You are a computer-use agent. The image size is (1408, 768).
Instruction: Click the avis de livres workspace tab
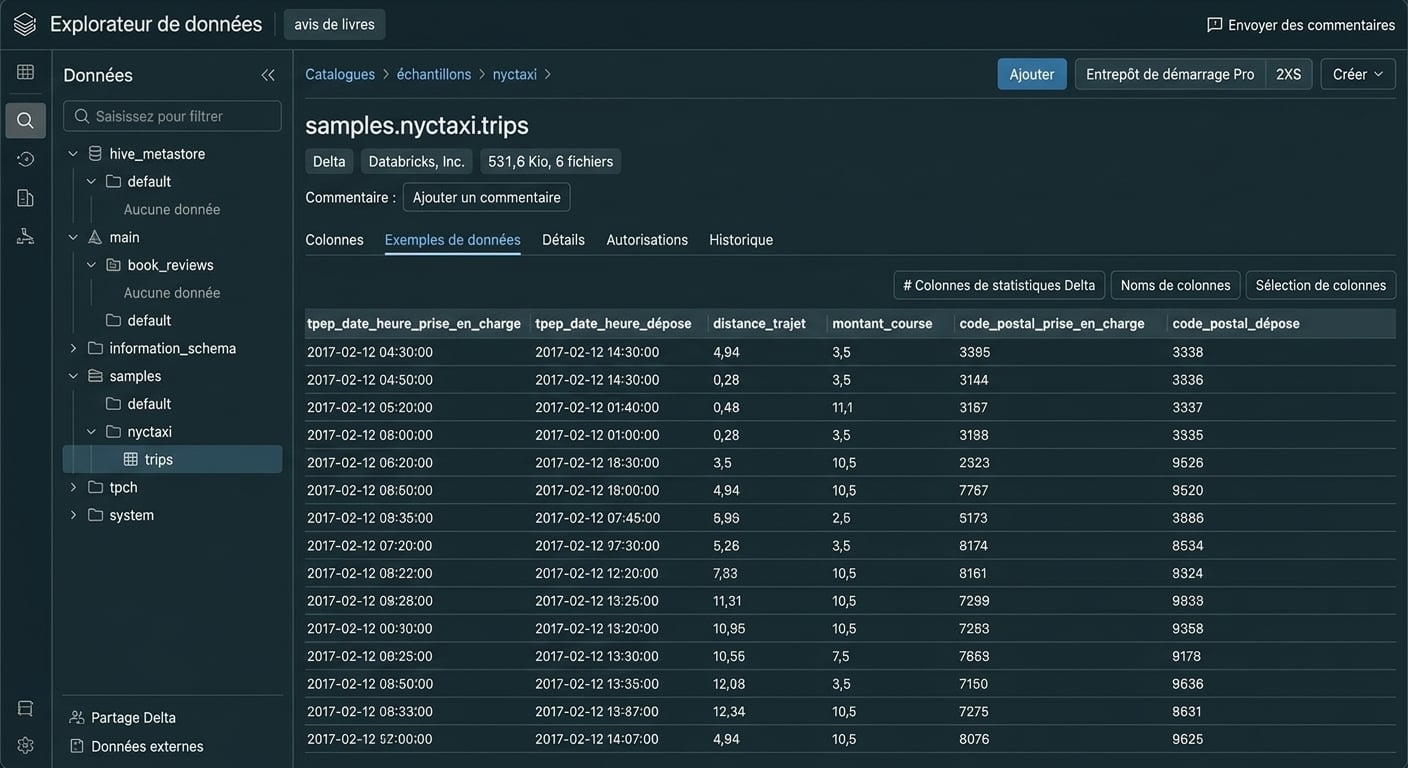click(x=334, y=24)
